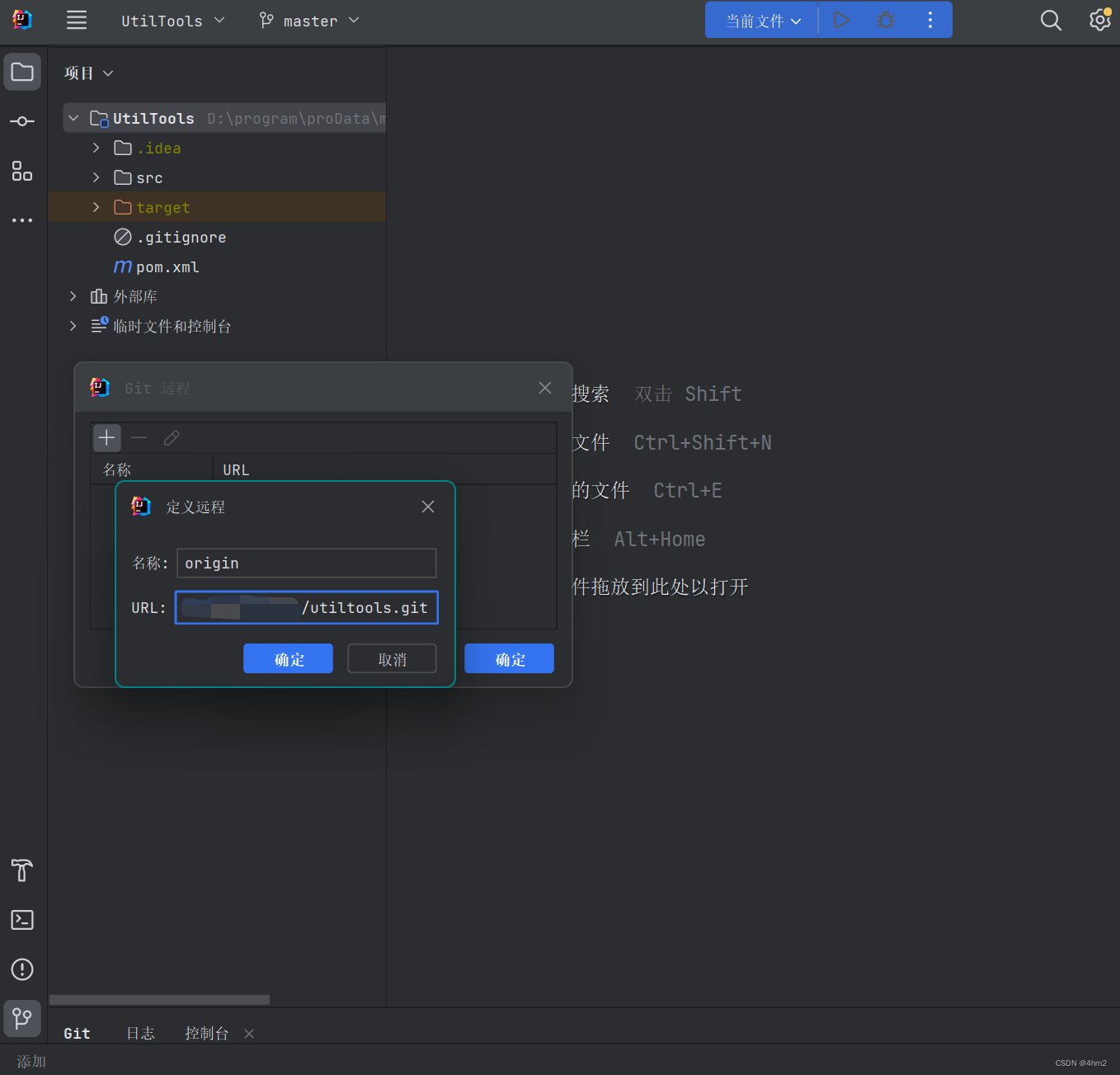Expand the target folder
The width and height of the screenshot is (1120, 1075).
pyautogui.click(x=96, y=207)
